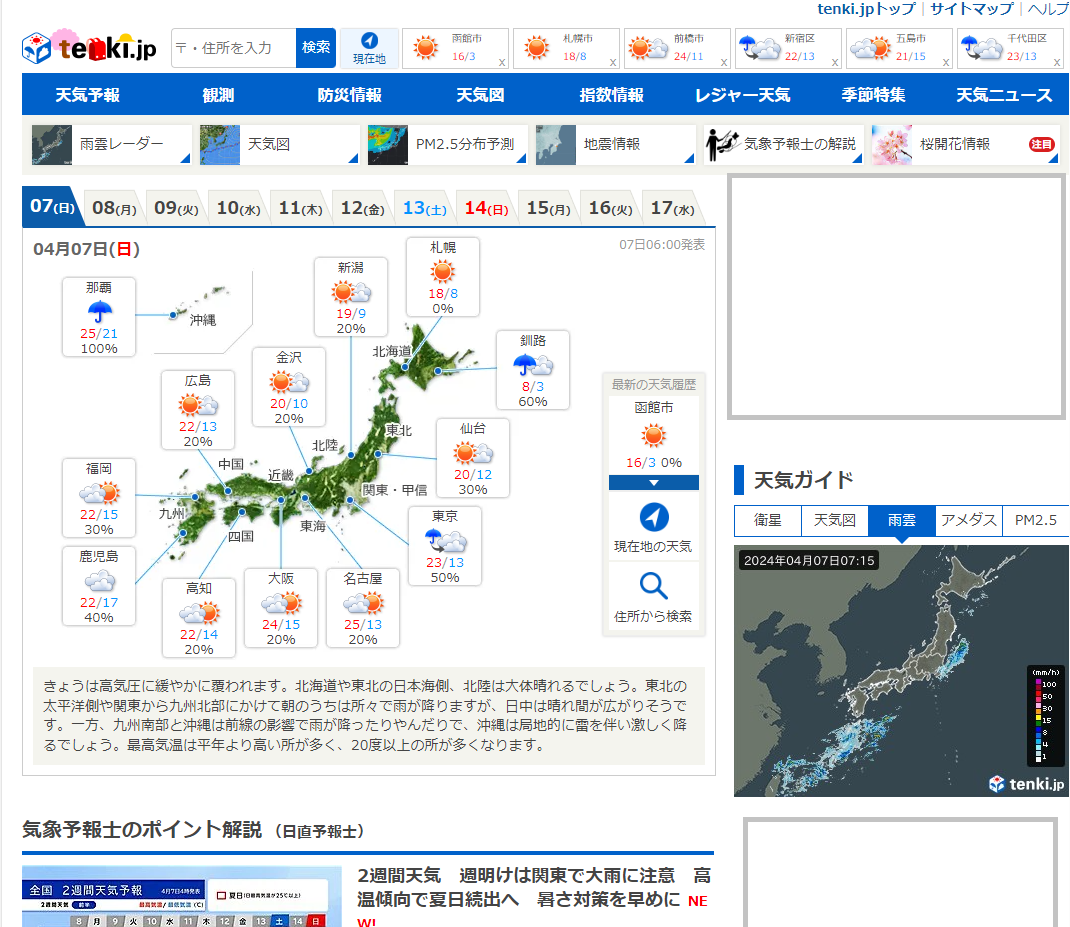Open 金沢 forecast box
The width and height of the screenshot is (1070, 927).
289,387
